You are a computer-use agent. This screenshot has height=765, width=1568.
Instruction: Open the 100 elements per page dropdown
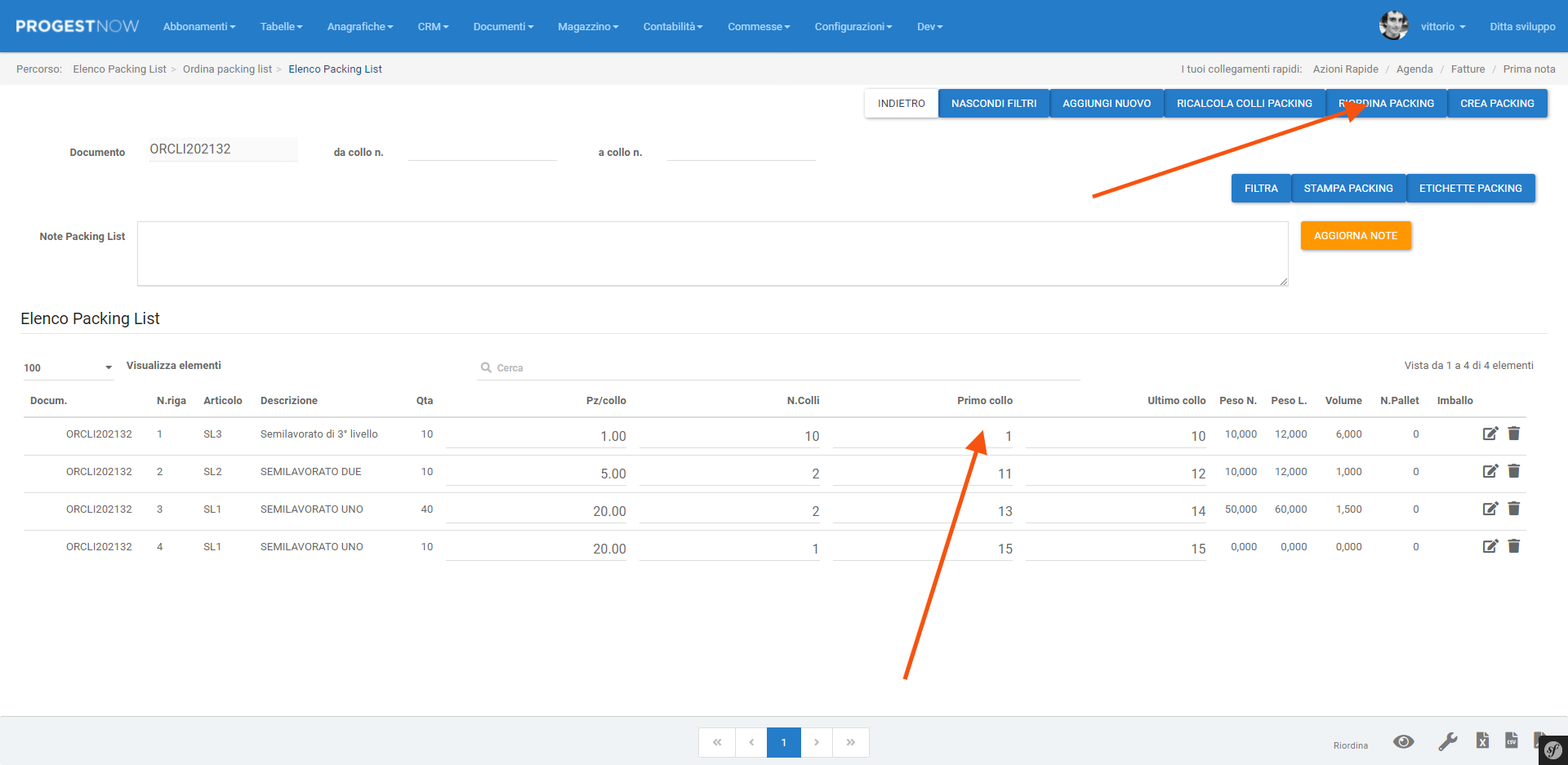click(x=68, y=367)
